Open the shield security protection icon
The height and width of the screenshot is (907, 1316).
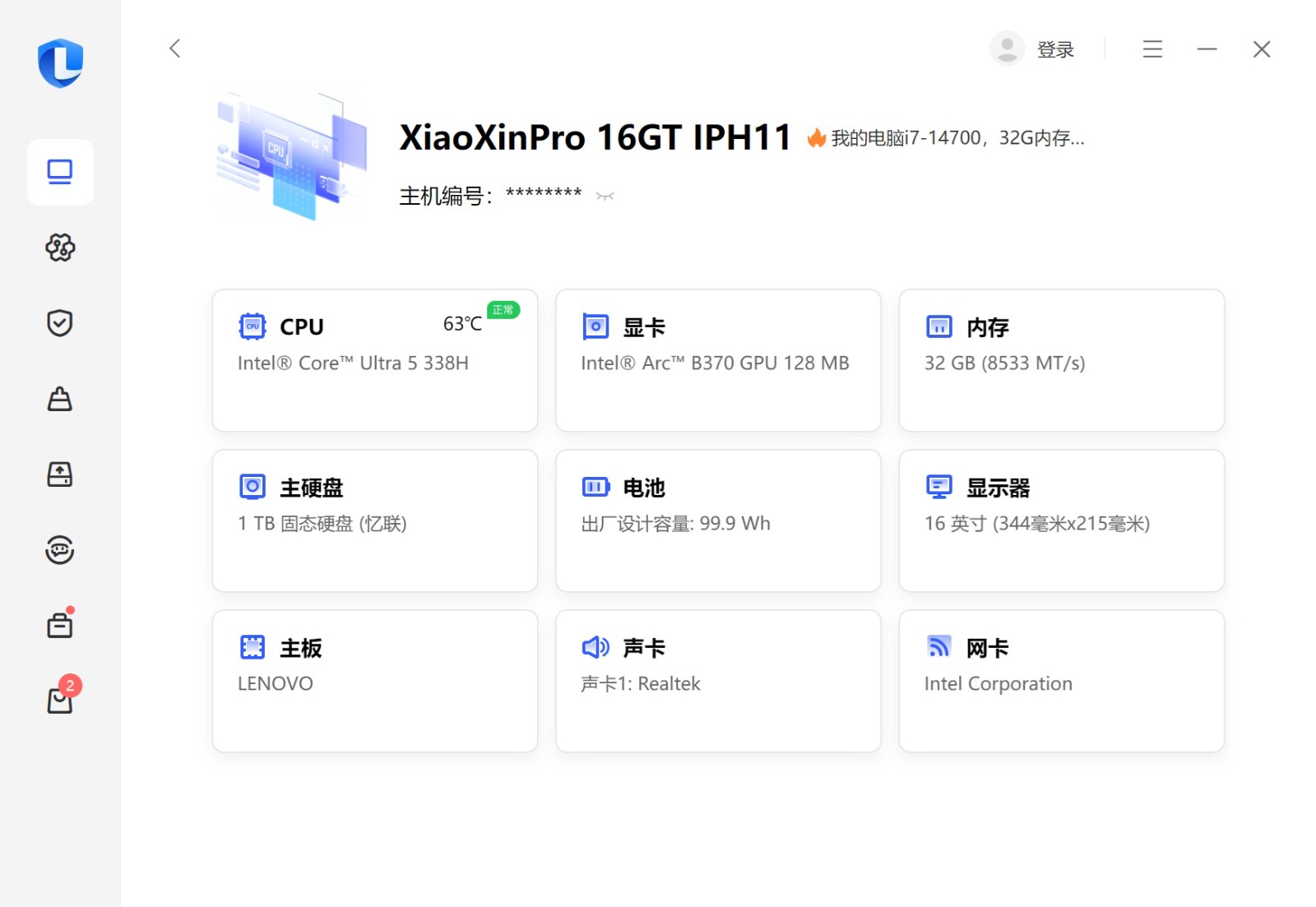(60, 323)
